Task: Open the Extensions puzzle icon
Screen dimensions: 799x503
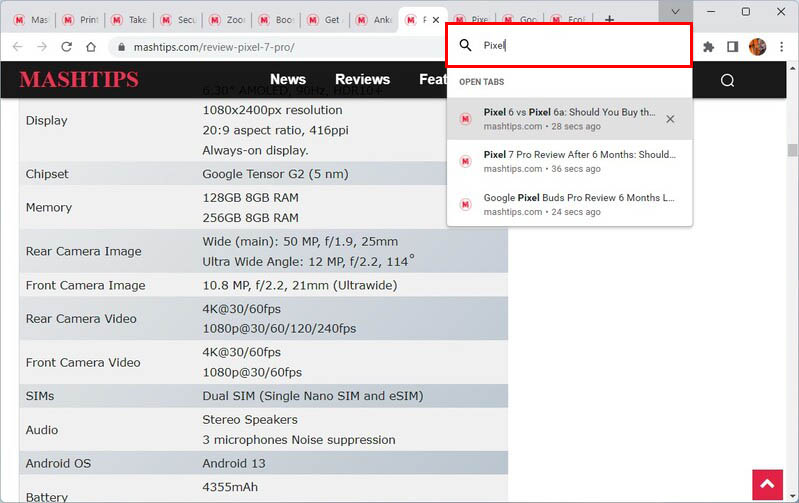Action: tap(708, 47)
